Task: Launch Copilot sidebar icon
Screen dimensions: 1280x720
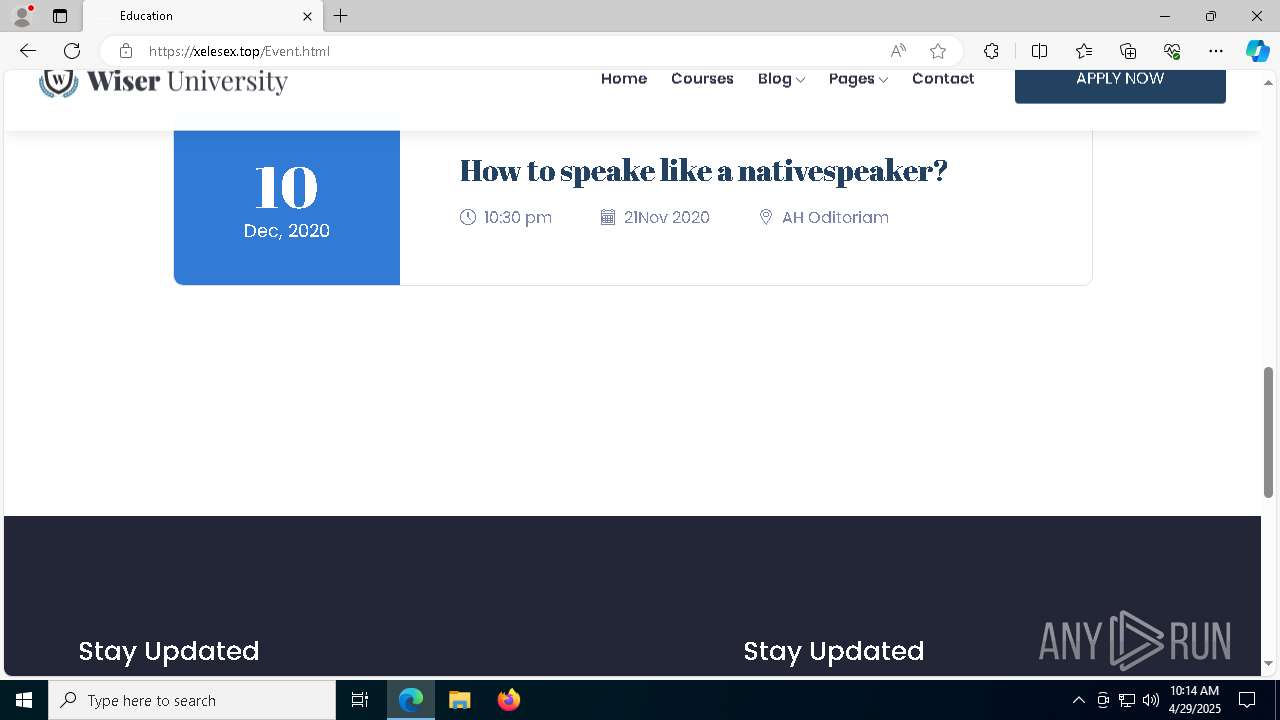Action: [1257, 51]
